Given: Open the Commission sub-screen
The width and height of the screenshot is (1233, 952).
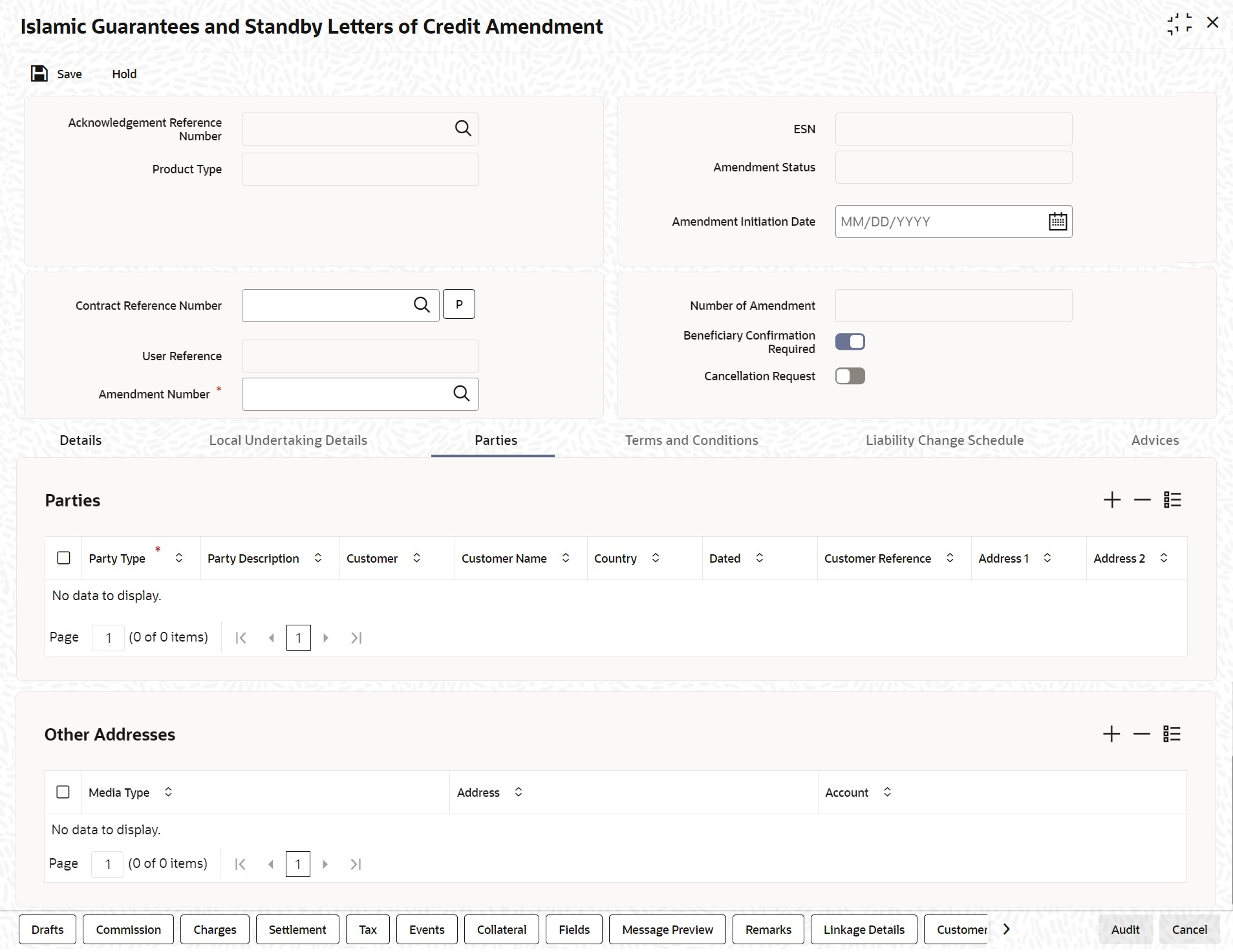Looking at the screenshot, I should point(128,929).
